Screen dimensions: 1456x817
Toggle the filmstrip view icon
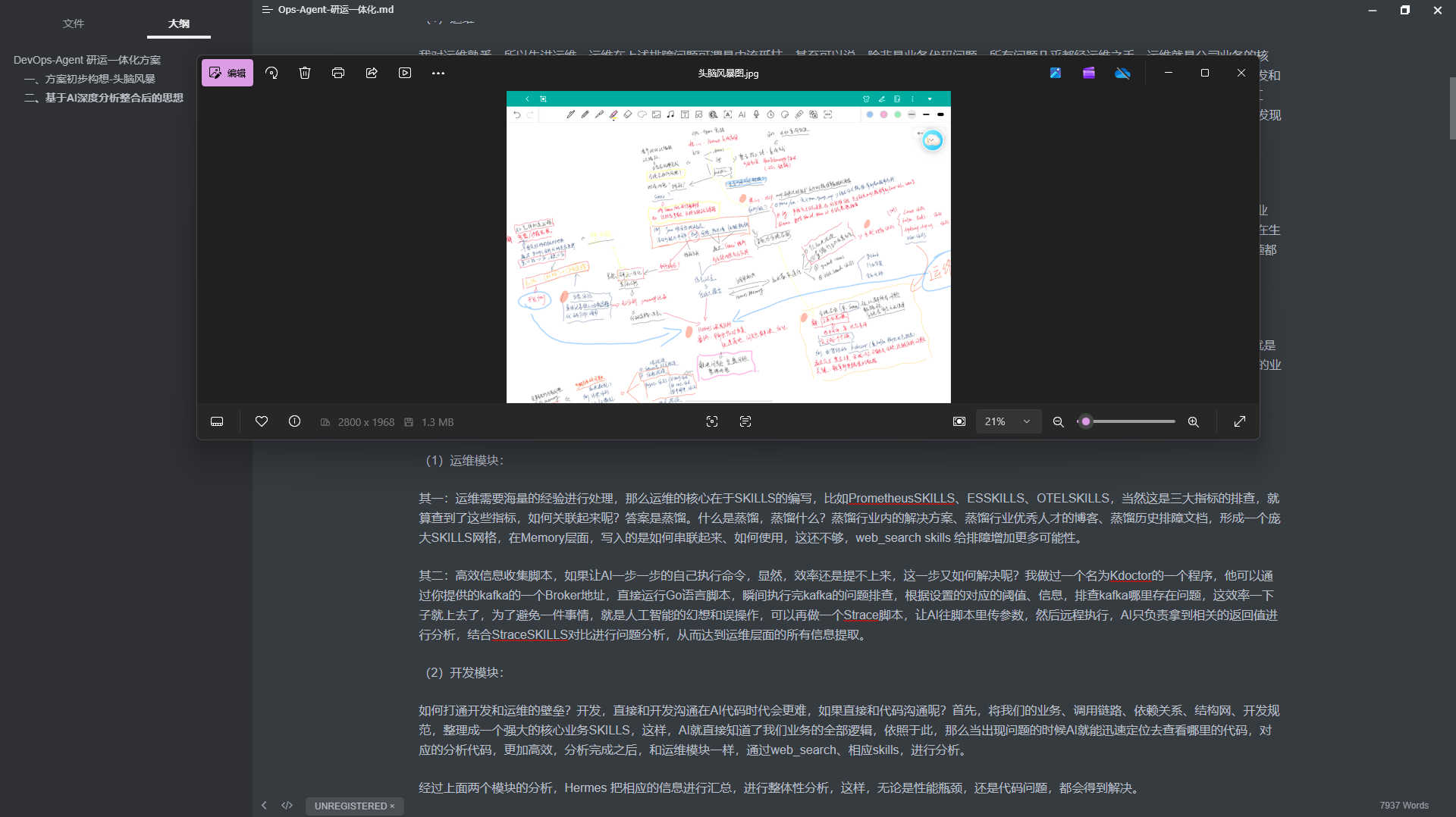[x=217, y=422]
